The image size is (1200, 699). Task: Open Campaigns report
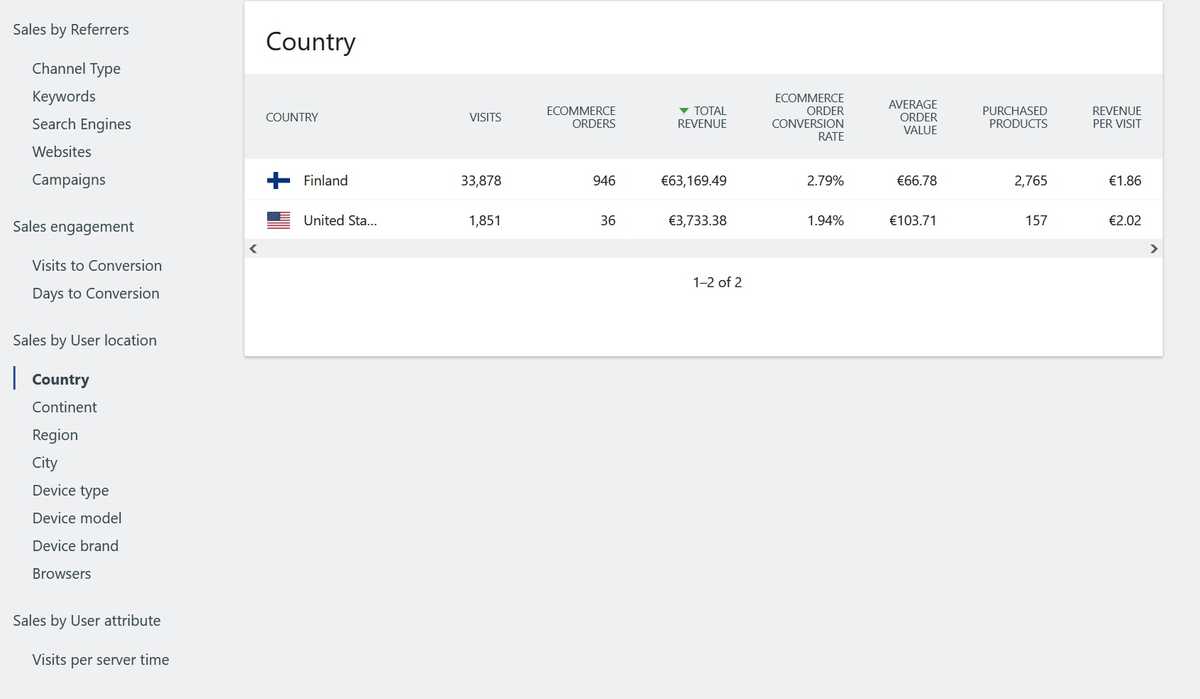pyautogui.click(x=69, y=180)
